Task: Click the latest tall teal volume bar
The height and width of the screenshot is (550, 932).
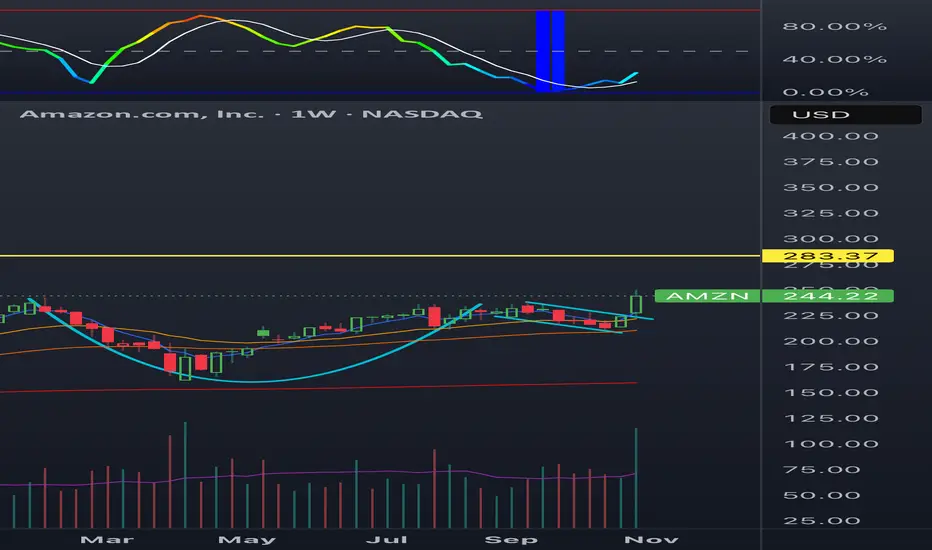Action: pos(636,478)
